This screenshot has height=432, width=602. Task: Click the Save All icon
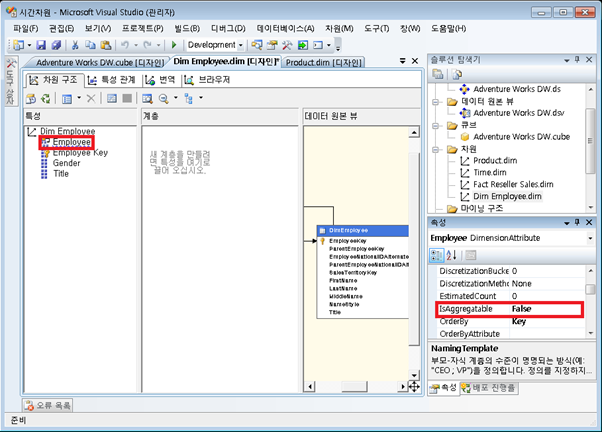[56, 45]
